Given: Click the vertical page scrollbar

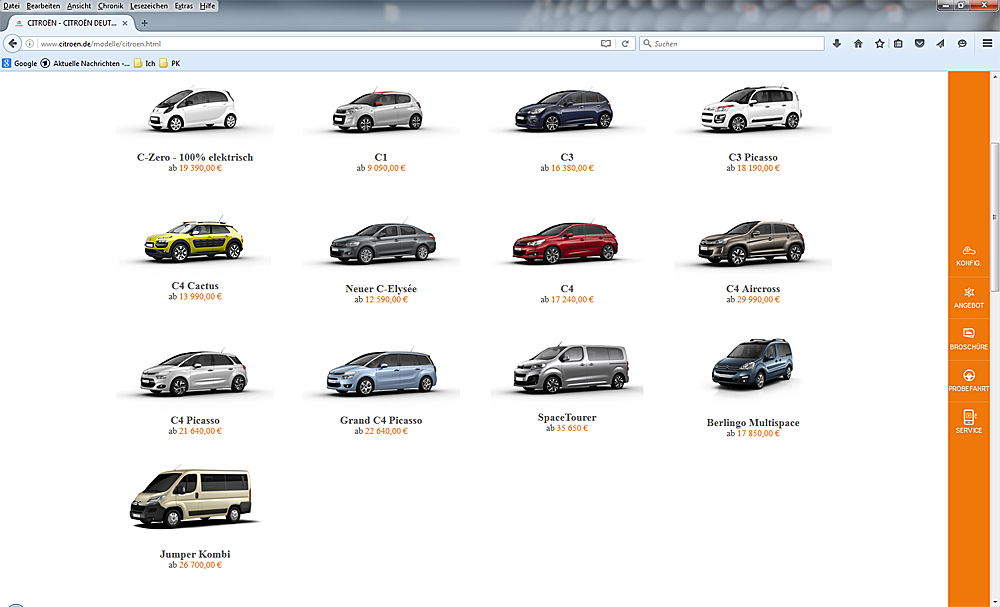Looking at the screenshot, I should (994, 217).
